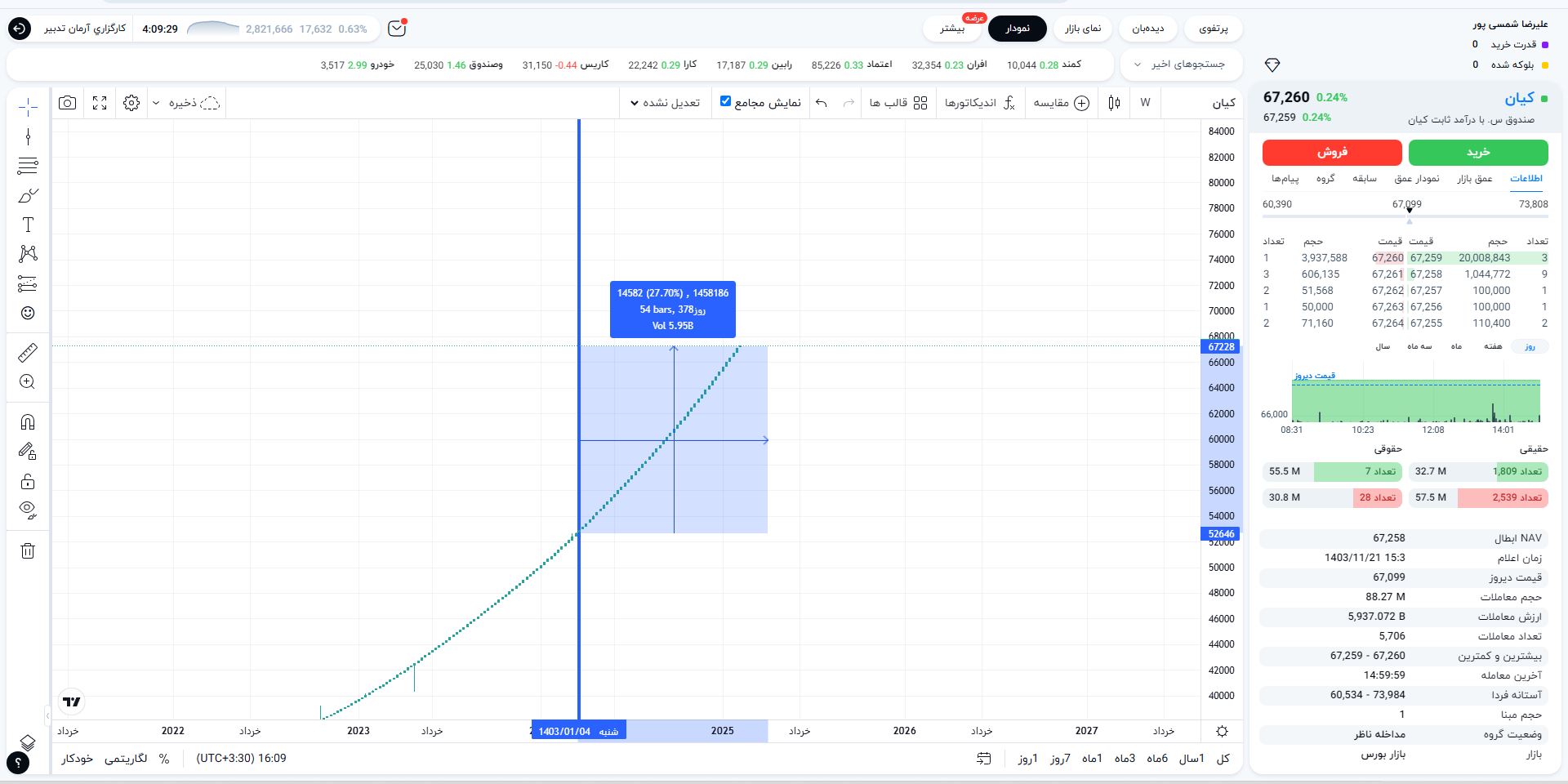Open دیدهبان watchlist tab
Viewport: 1568px width, 784px height.
(x=1148, y=29)
